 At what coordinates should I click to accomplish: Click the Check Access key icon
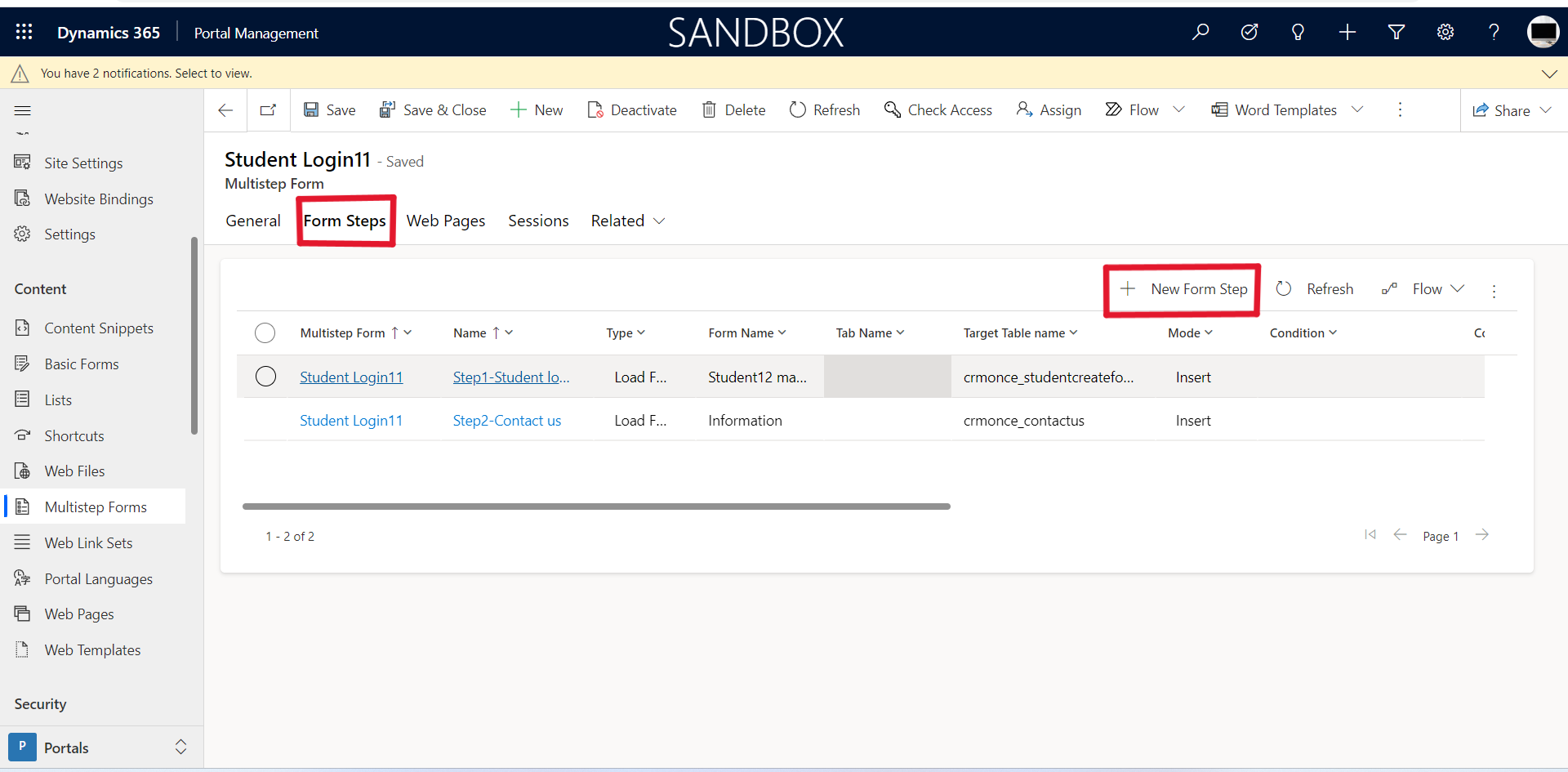(x=892, y=109)
